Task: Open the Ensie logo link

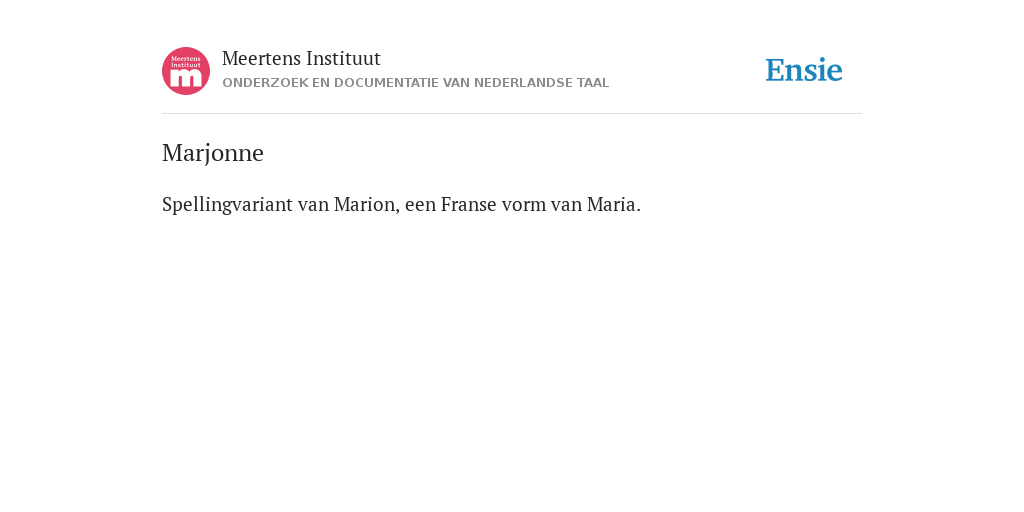Action: pyautogui.click(x=804, y=70)
